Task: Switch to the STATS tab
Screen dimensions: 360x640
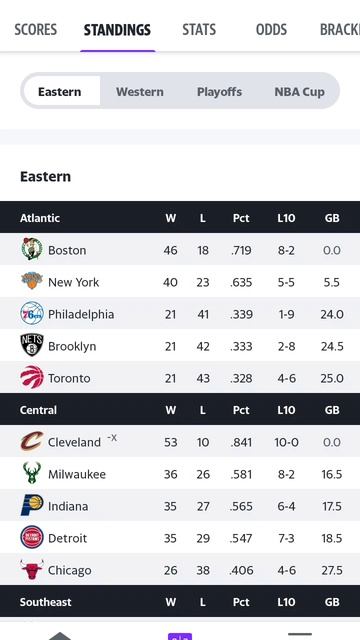Action: (x=199, y=30)
